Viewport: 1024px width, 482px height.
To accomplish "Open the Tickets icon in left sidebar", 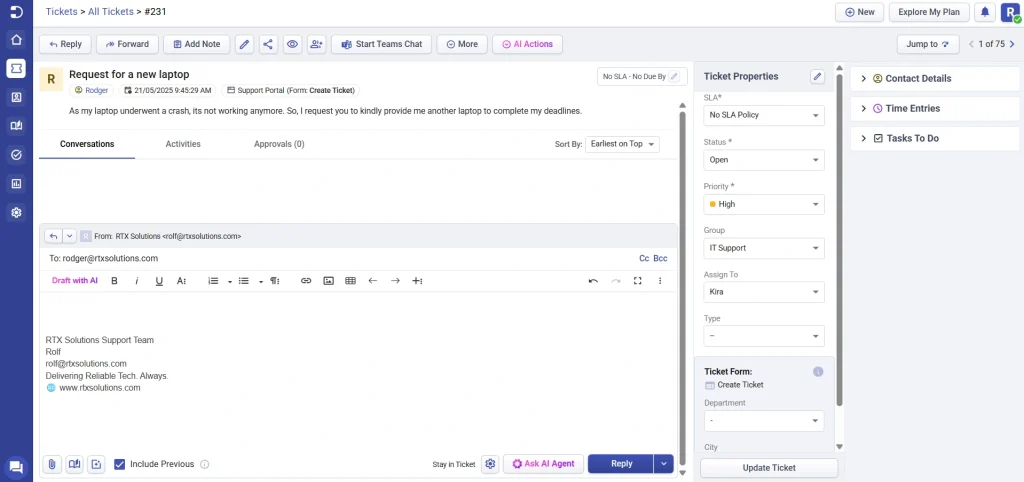I will 16,69.
